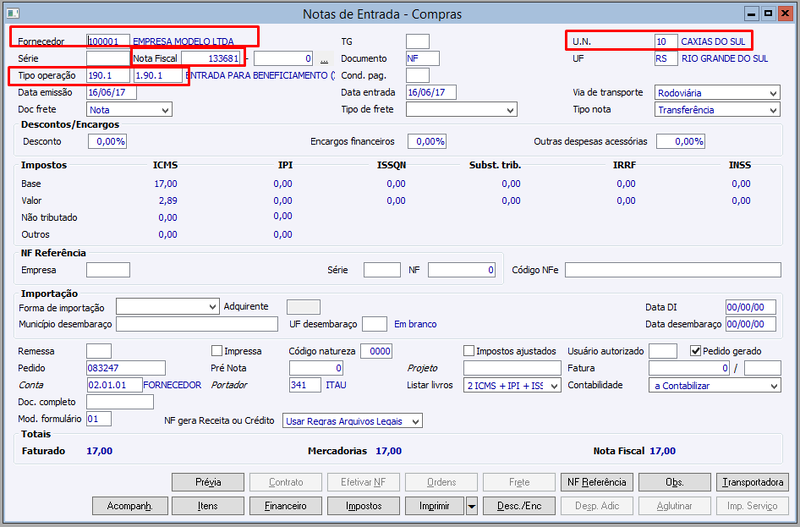
Task: Click the Conta field 02.01.01
Action: tap(114, 385)
